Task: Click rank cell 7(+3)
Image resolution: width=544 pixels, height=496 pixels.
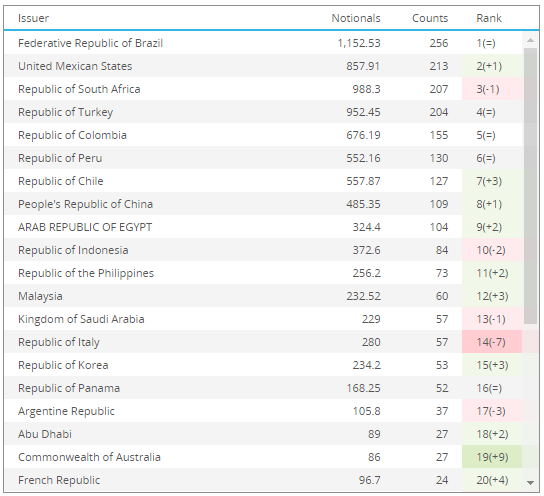Action: [492, 181]
